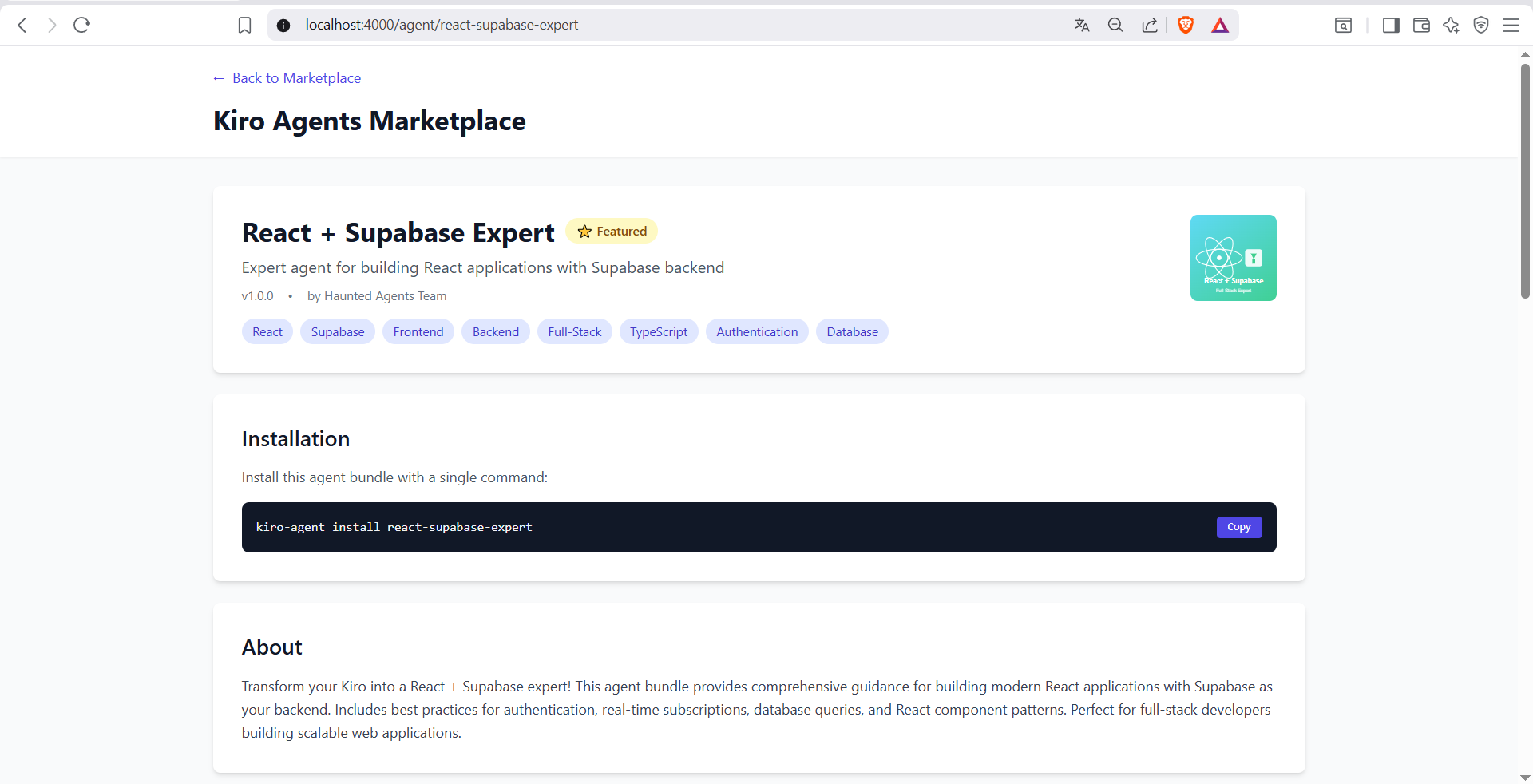
Task: Open the Brave VPN shield icon
Action: 1481,26
